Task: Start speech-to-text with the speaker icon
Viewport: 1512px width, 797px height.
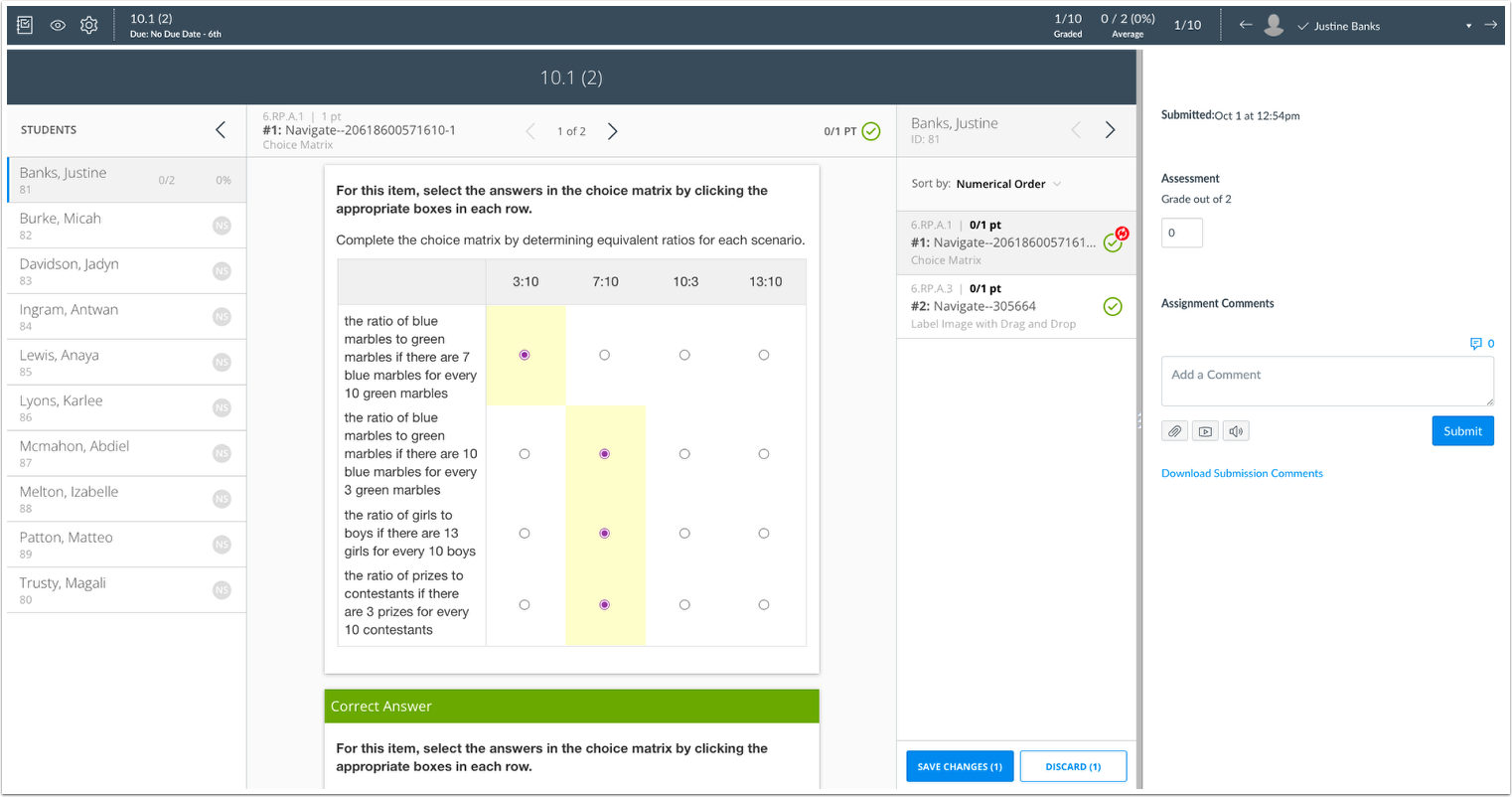Action: (1236, 430)
